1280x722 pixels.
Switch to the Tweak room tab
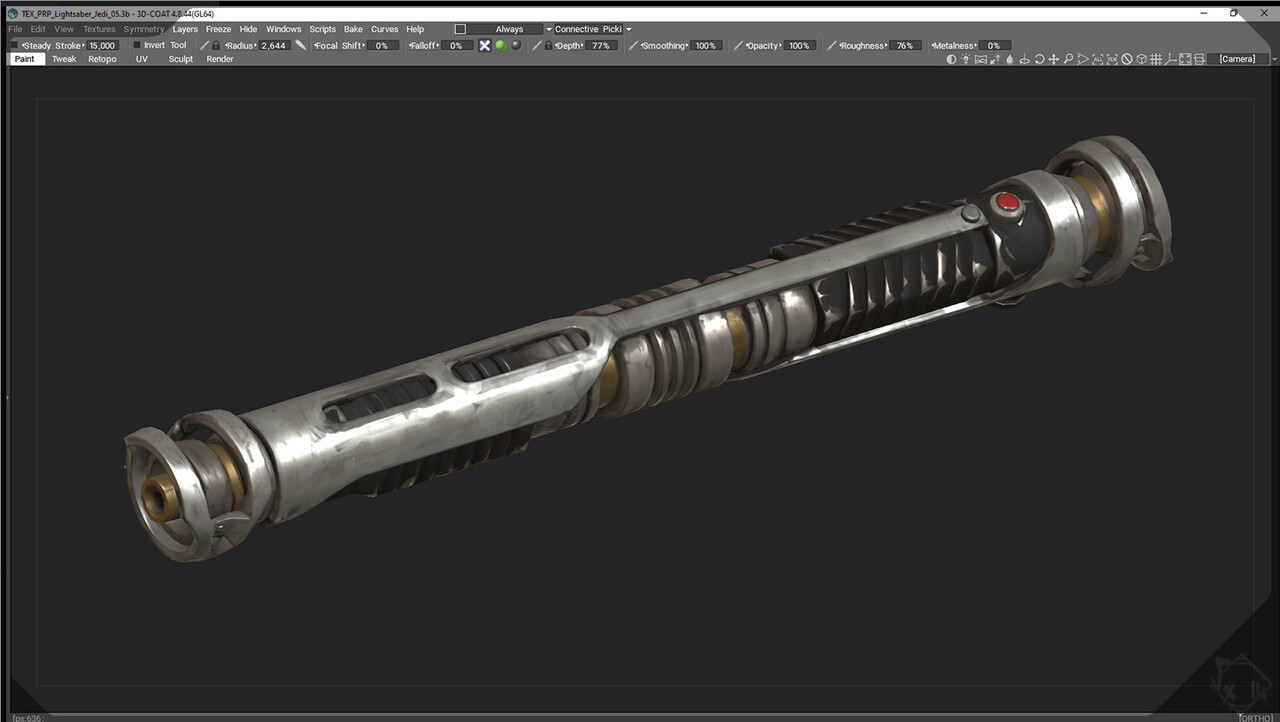point(64,59)
